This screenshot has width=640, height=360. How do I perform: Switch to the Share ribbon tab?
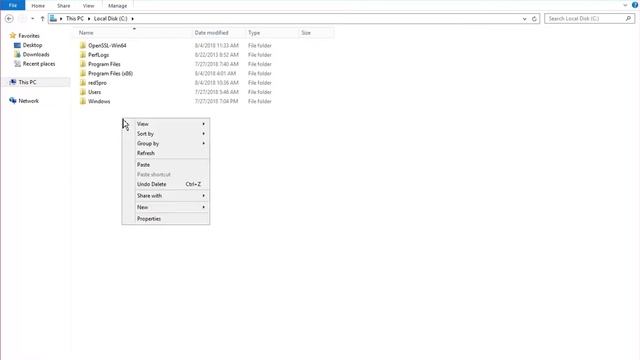pyautogui.click(x=63, y=6)
